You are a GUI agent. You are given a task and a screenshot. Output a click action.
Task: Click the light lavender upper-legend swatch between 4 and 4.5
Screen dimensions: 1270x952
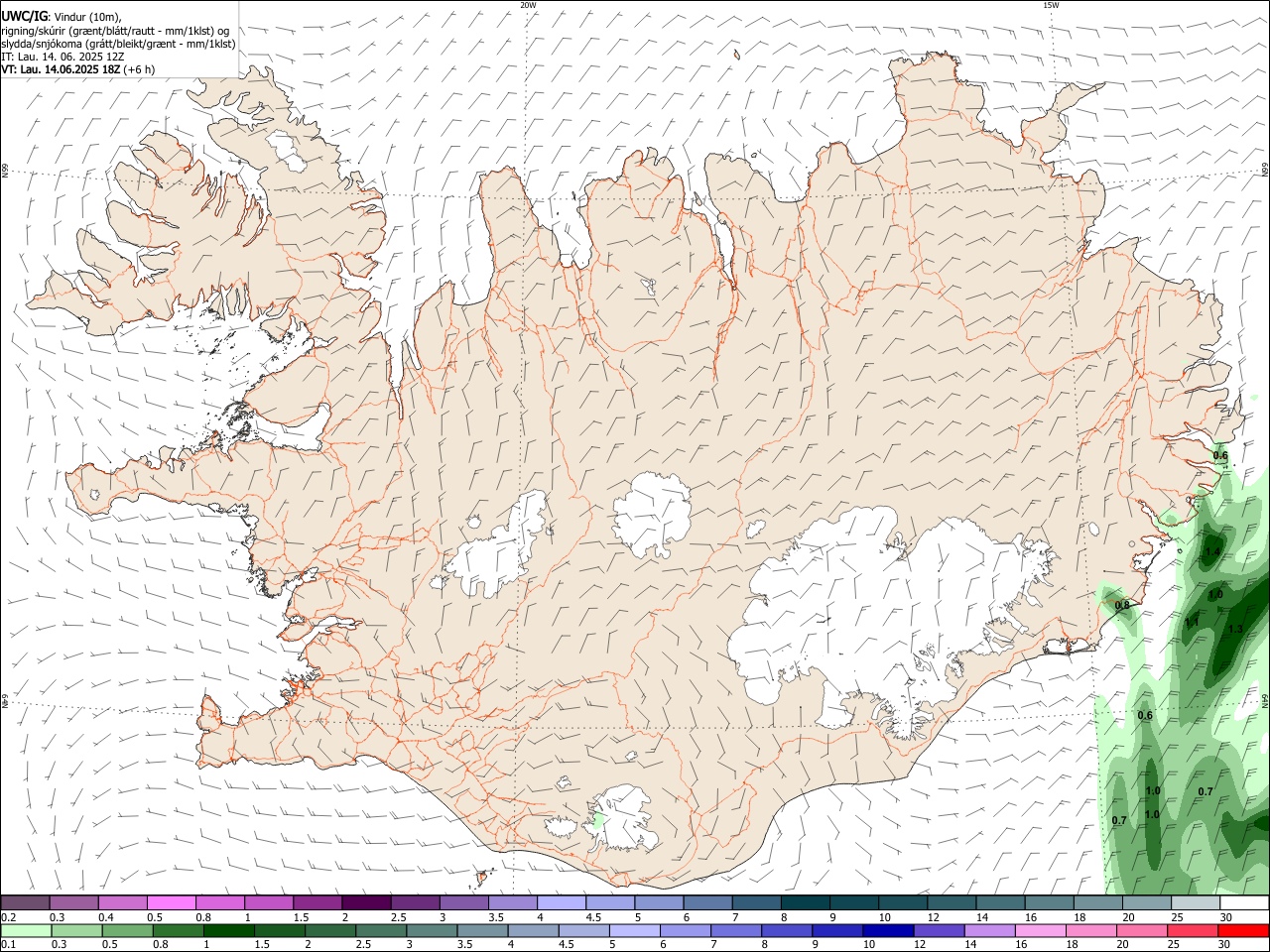[x=562, y=903]
